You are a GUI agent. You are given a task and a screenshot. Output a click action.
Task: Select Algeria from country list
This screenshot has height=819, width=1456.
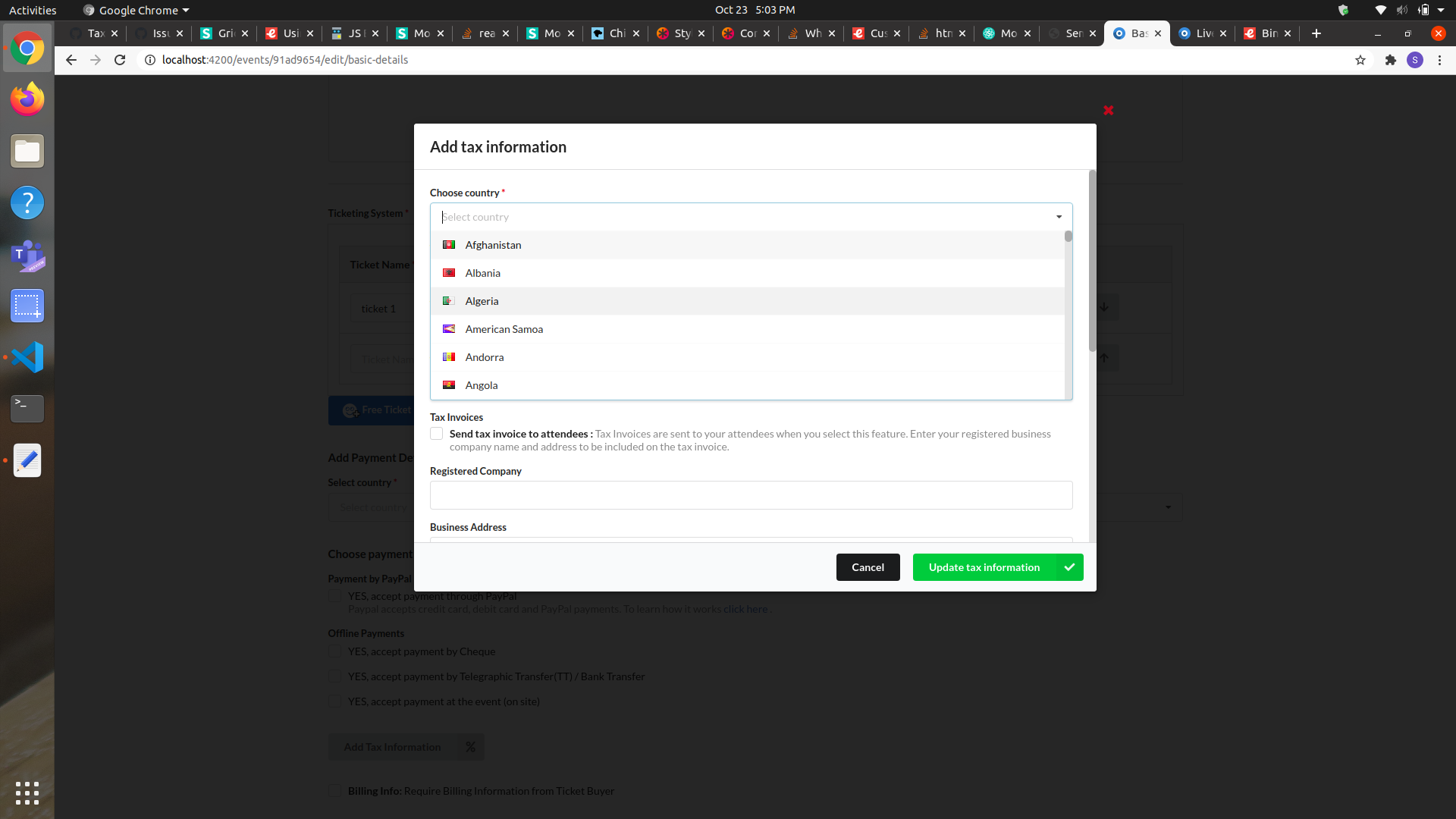482,301
